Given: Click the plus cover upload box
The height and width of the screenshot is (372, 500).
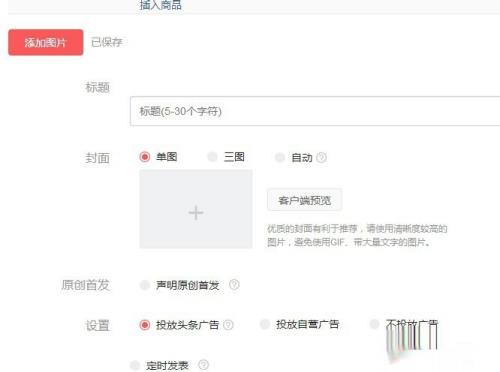Looking at the screenshot, I should coord(196,209).
